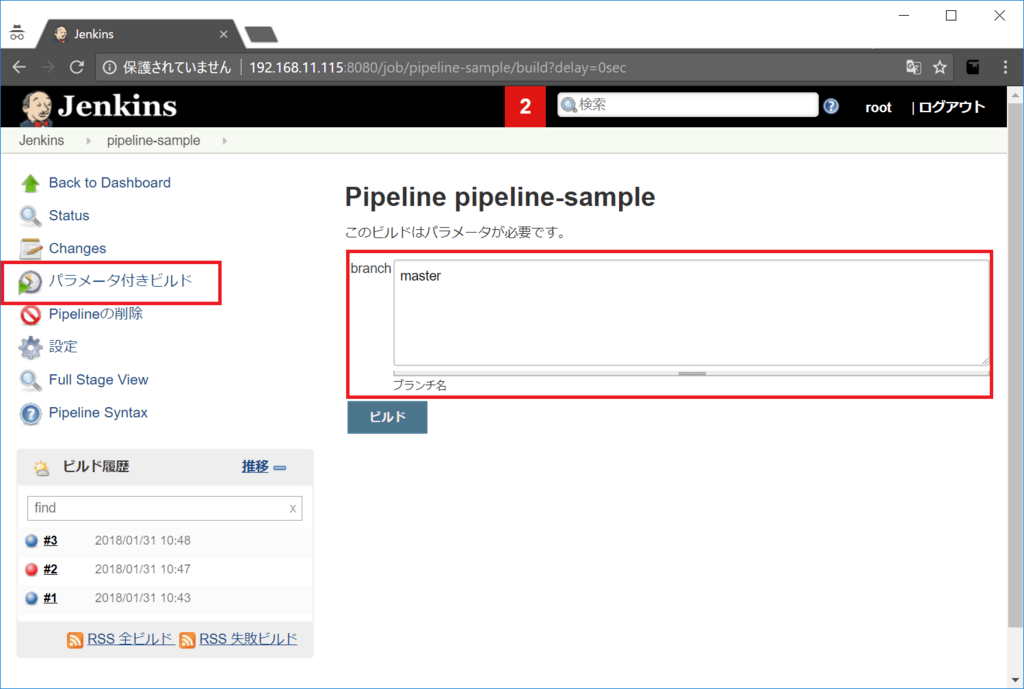Viewport: 1024px width, 689px height.
Task: Open the pipeline-sample breadcrumb link
Action: pyautogui.click(x=153, y=140)
